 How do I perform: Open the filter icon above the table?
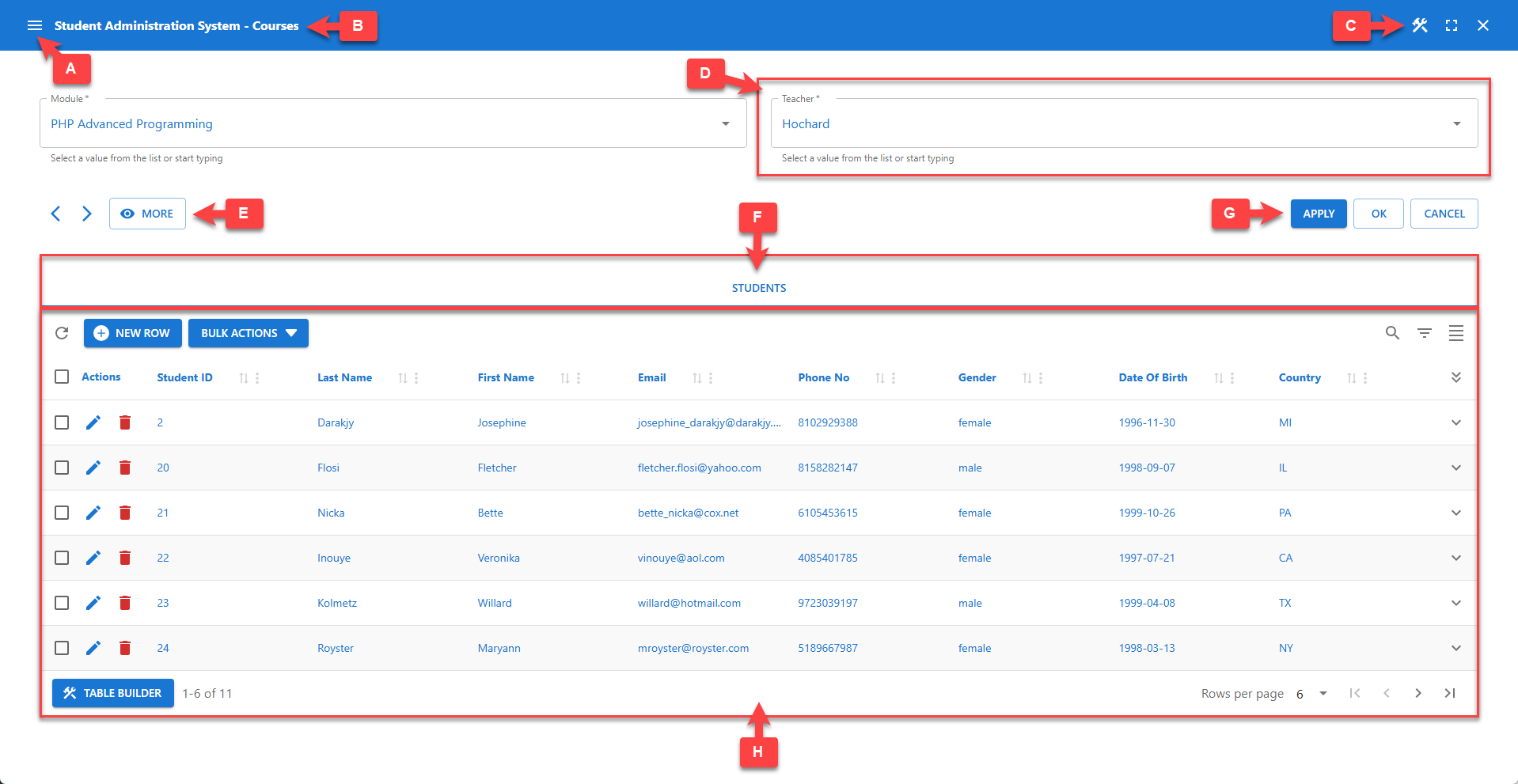point(1424,333)
